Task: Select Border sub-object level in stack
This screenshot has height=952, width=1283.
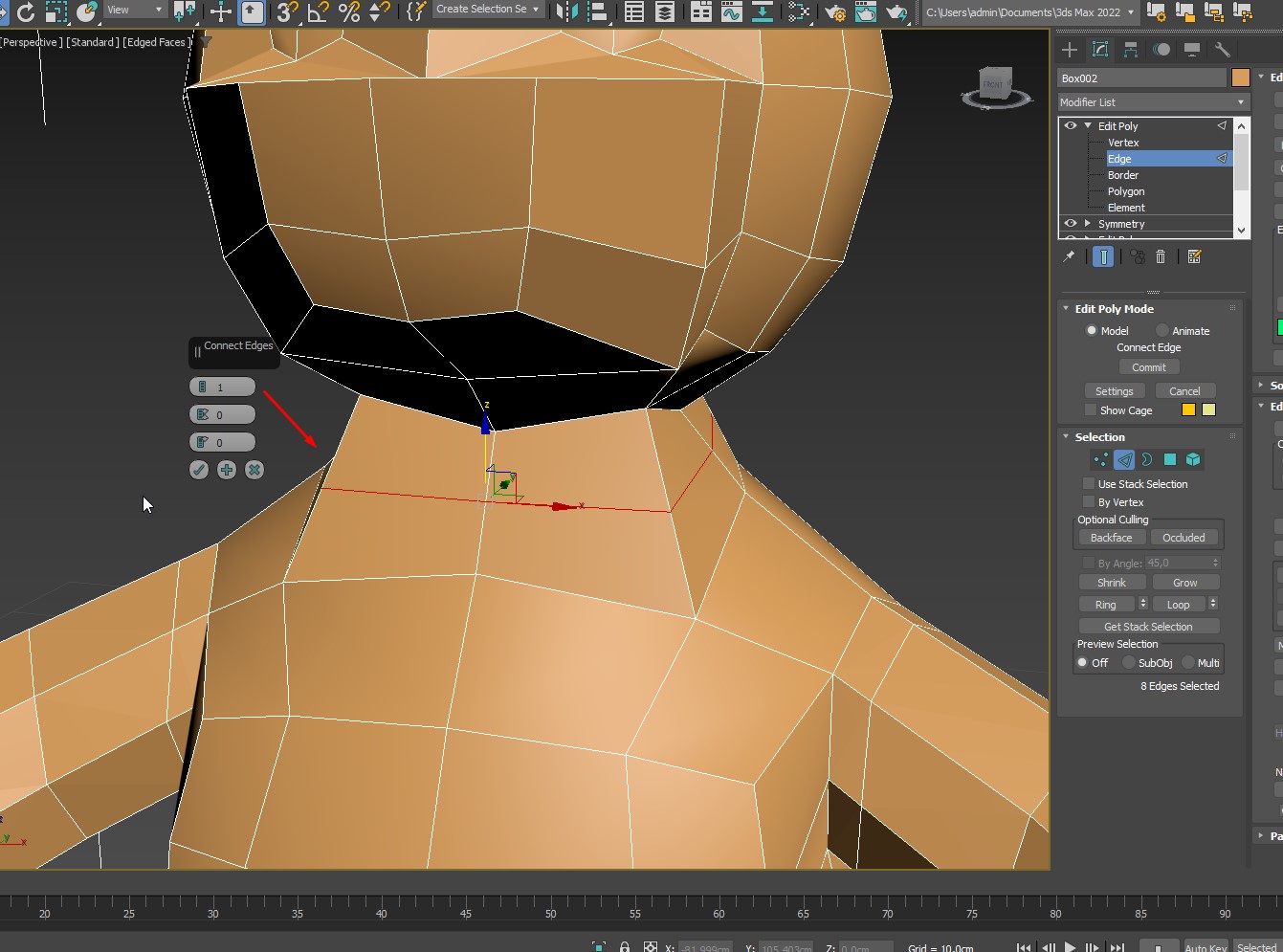Action: coord(1123,175)
